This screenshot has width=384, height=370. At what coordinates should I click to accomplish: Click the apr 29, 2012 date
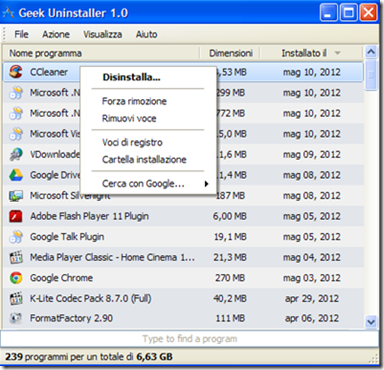(312, 298)
